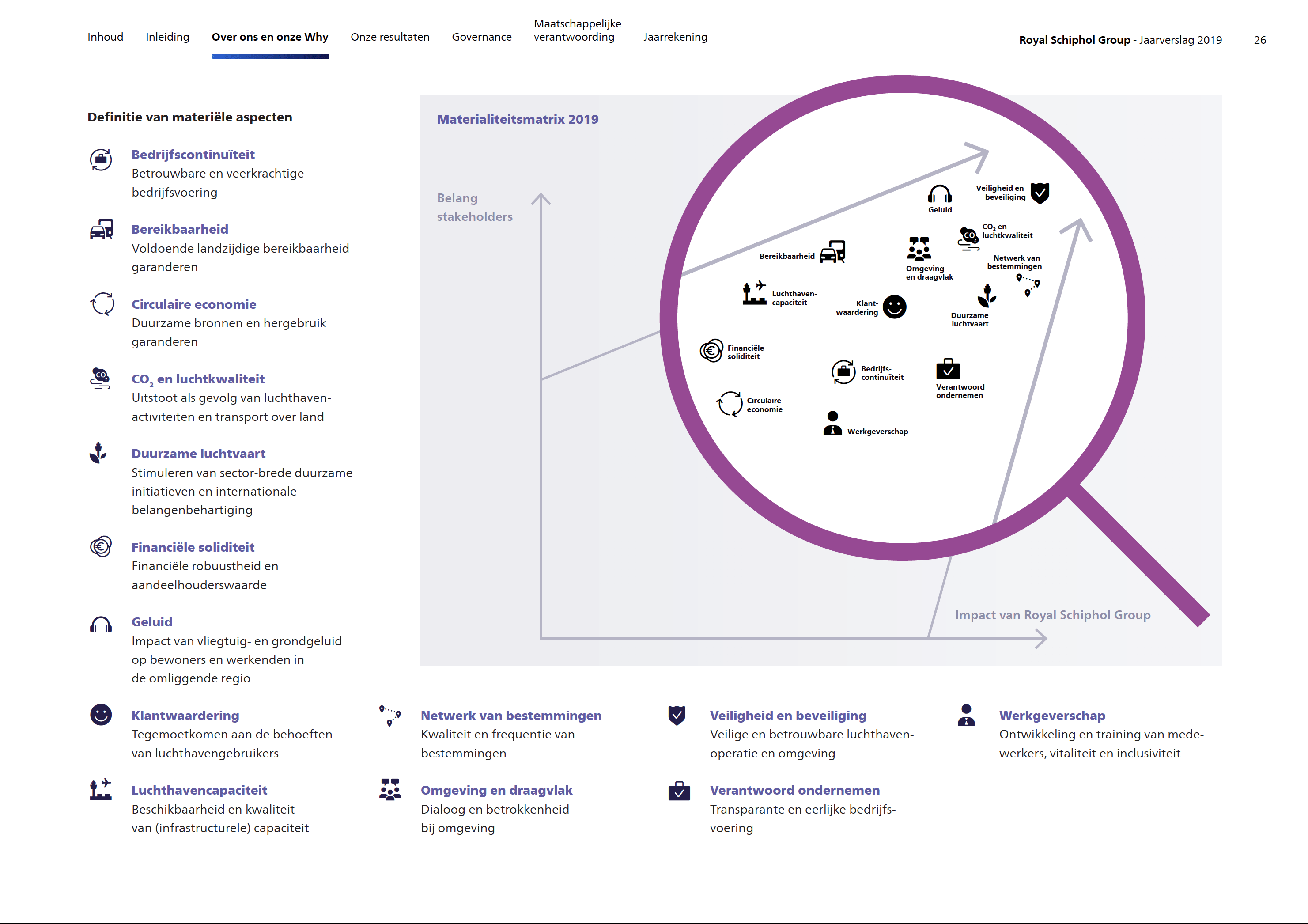The height and width of the screenshot is (924, 1308).
Task: Click the Bedrijfscontinuïteit briefcase icon in definitions
Action: (x=101, y=159)
